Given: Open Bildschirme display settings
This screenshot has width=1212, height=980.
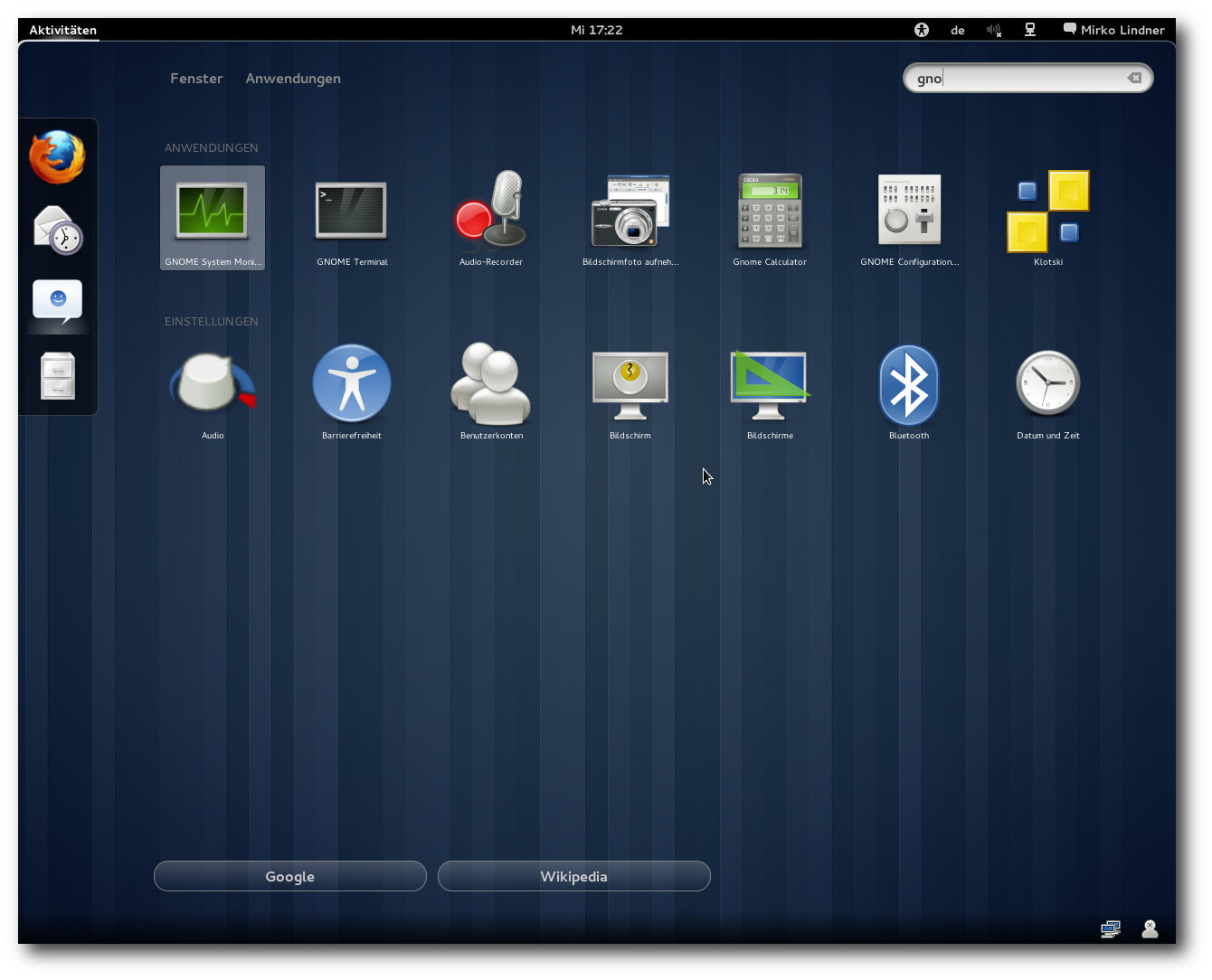Looking at the screenshot, I should pos(770,391).
